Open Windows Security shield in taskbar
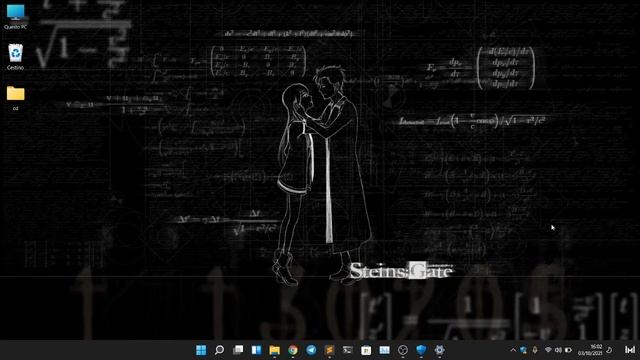Screen dimensions: 640x360 point(421,350)
